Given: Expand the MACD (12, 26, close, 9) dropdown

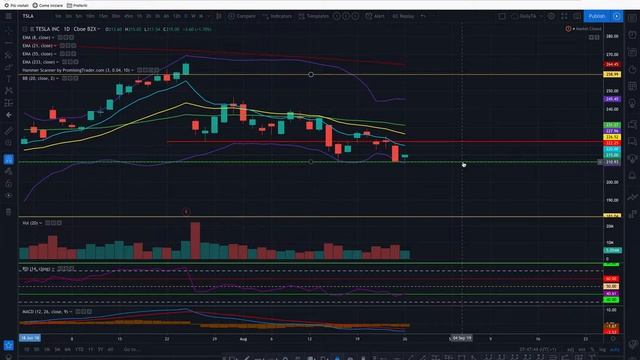Looking at the screenshot, I should (71, 311).
